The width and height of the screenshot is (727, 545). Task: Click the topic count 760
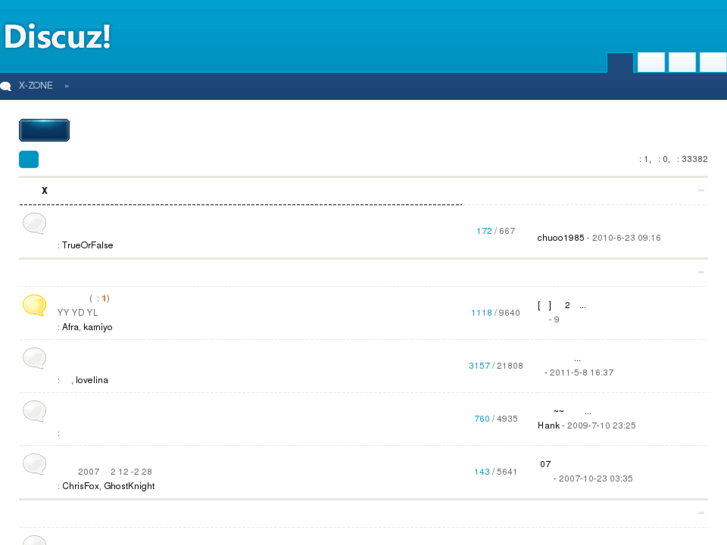click(482, 419)
